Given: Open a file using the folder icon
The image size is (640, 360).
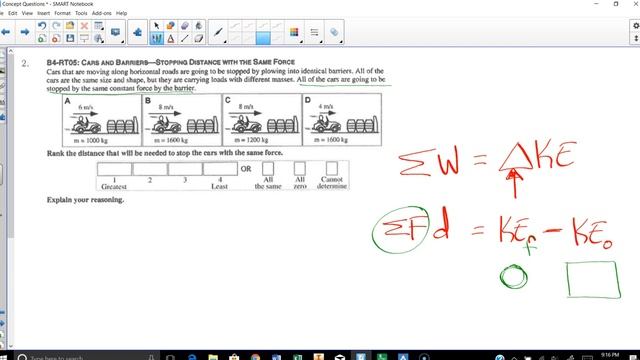Looking at the screenshot, I should tap(70, 26).
